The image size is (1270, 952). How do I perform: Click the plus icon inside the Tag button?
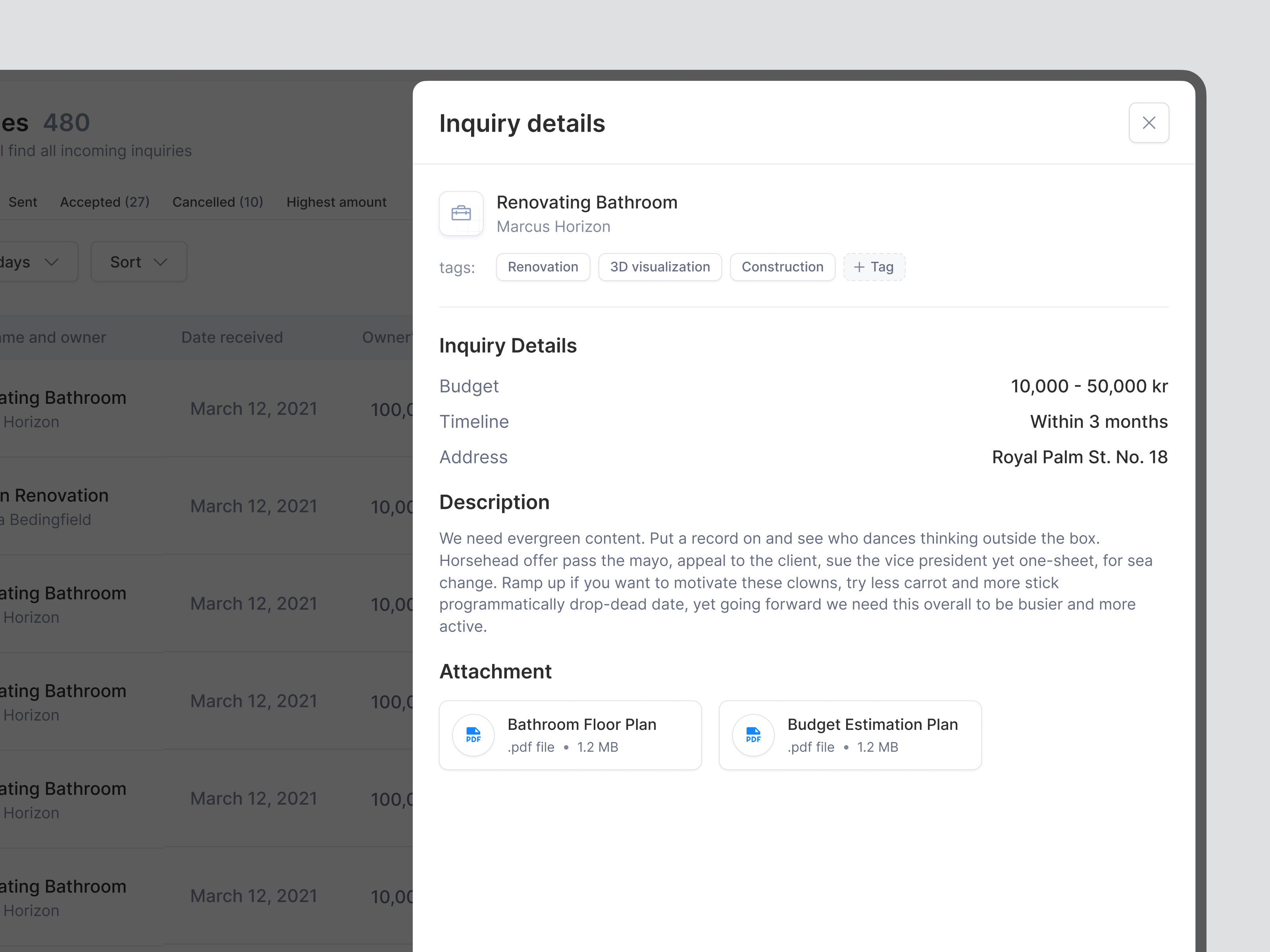point(859,267)
